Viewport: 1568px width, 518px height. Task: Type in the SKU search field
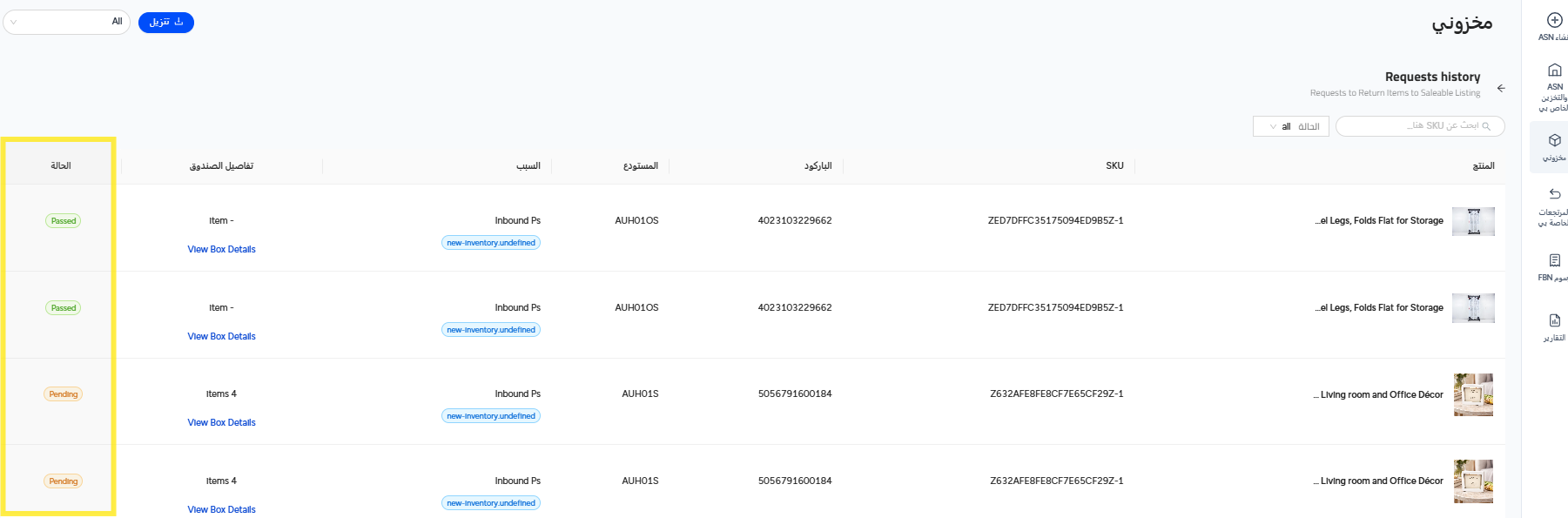tap(1410, 126)
